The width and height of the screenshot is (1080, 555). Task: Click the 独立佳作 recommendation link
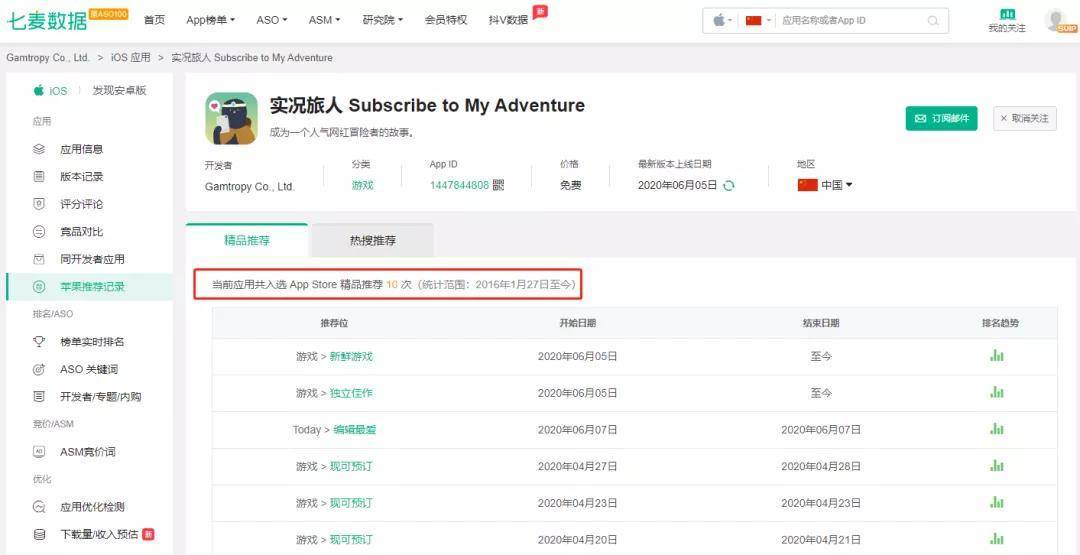click(350, 393)
